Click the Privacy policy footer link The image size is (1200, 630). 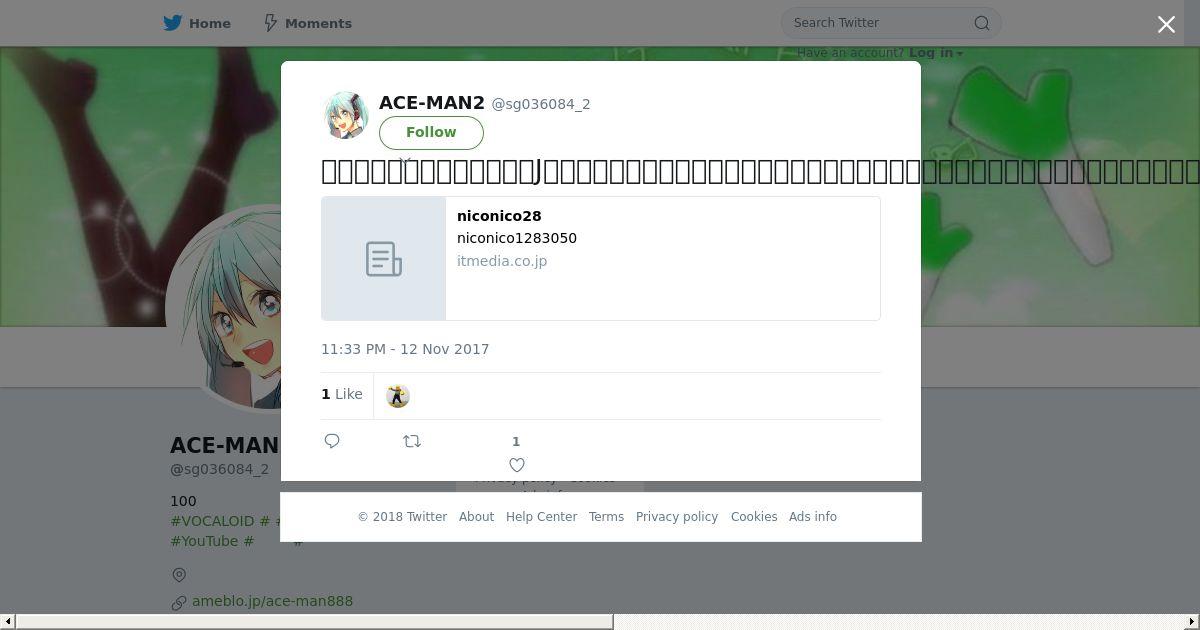(677, 517)
